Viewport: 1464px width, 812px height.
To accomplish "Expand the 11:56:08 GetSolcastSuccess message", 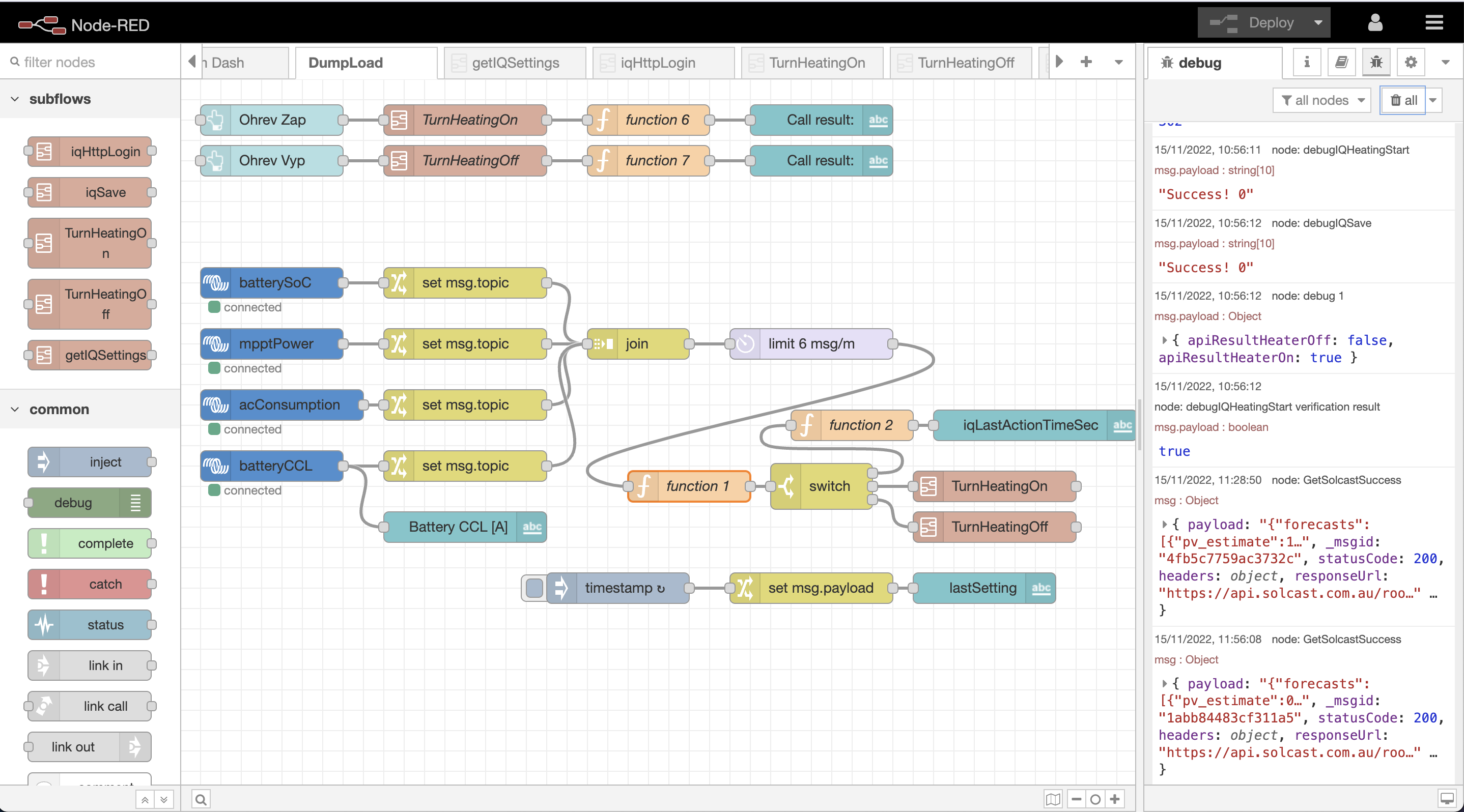I will click(1165, 683).
